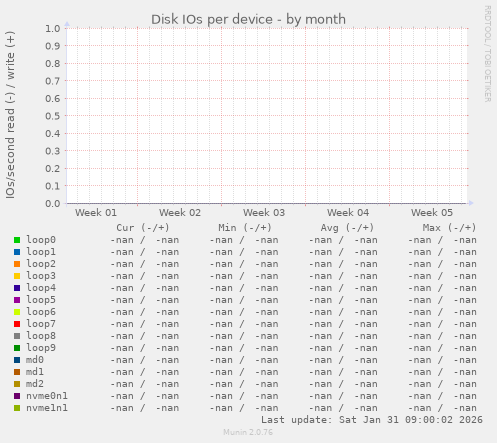
Task: Click the Week 02 axis label
Action: 180,213
